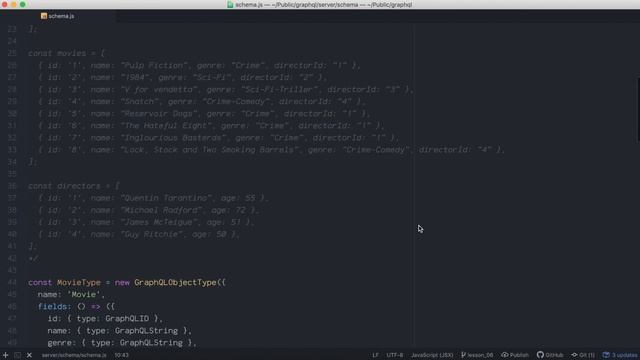Screen dimensions: 640x360
Task: Click file icon in window title bar
Action: [230, 4]
